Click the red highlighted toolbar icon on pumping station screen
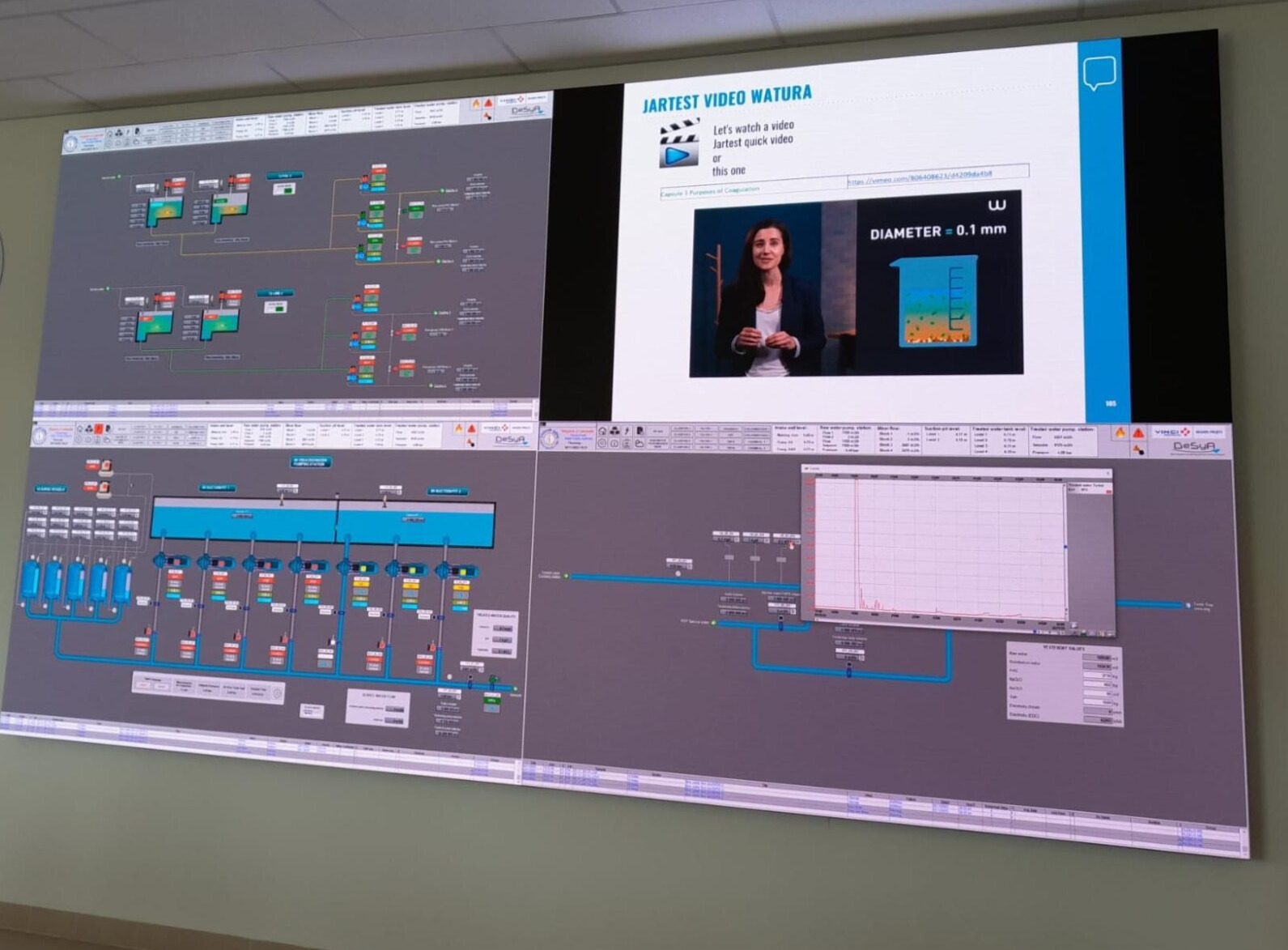This screenshot has height=950, width=1288. coord(99,429)
